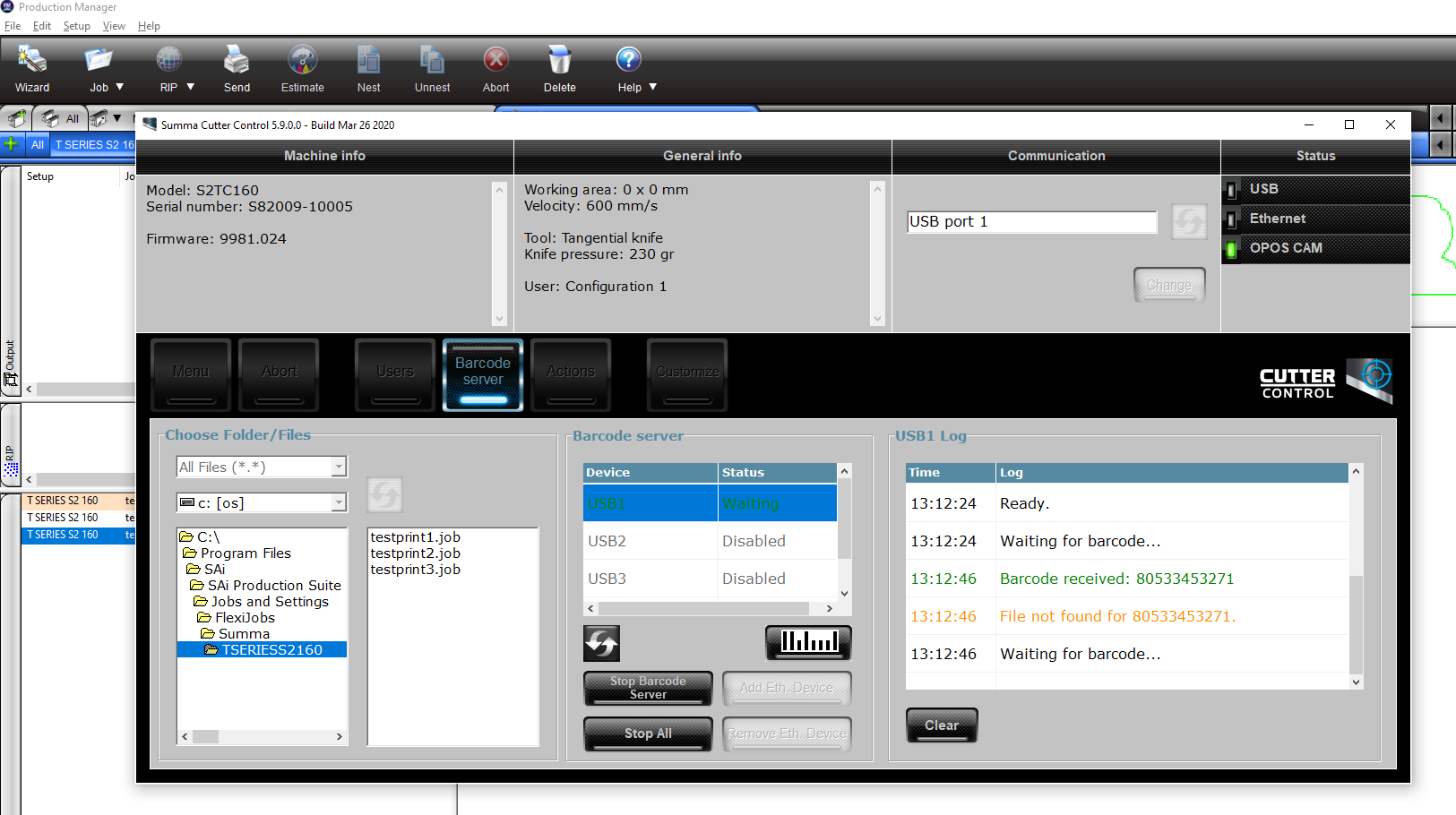Viewport: 1456px width, 815px height.
Task: Click the Remove Eth. Device button
Action: [x=787, y=733]
